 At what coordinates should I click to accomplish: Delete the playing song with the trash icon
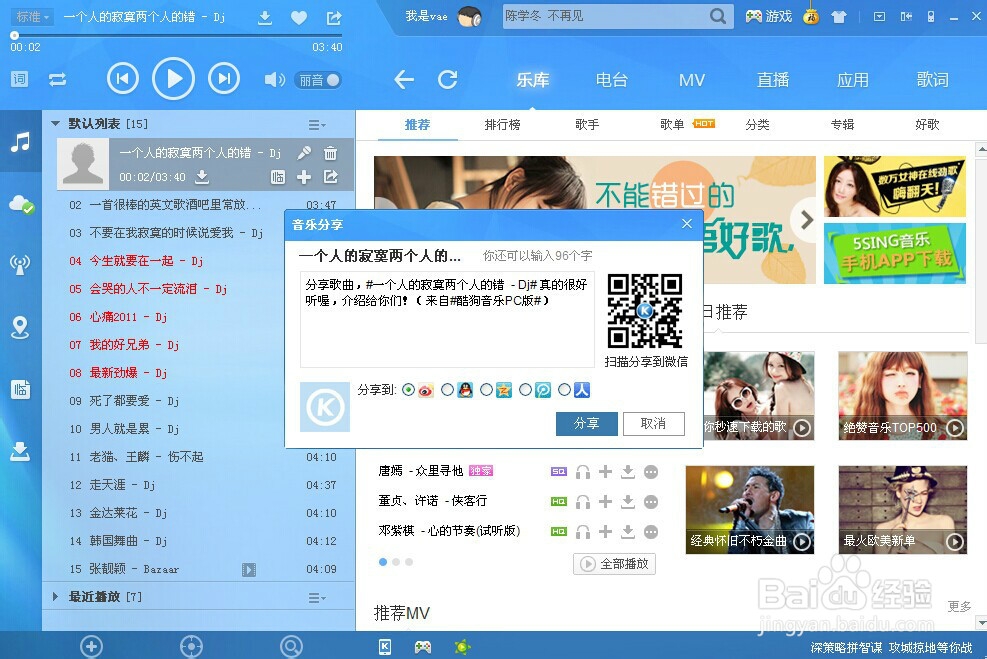[330, 153]
